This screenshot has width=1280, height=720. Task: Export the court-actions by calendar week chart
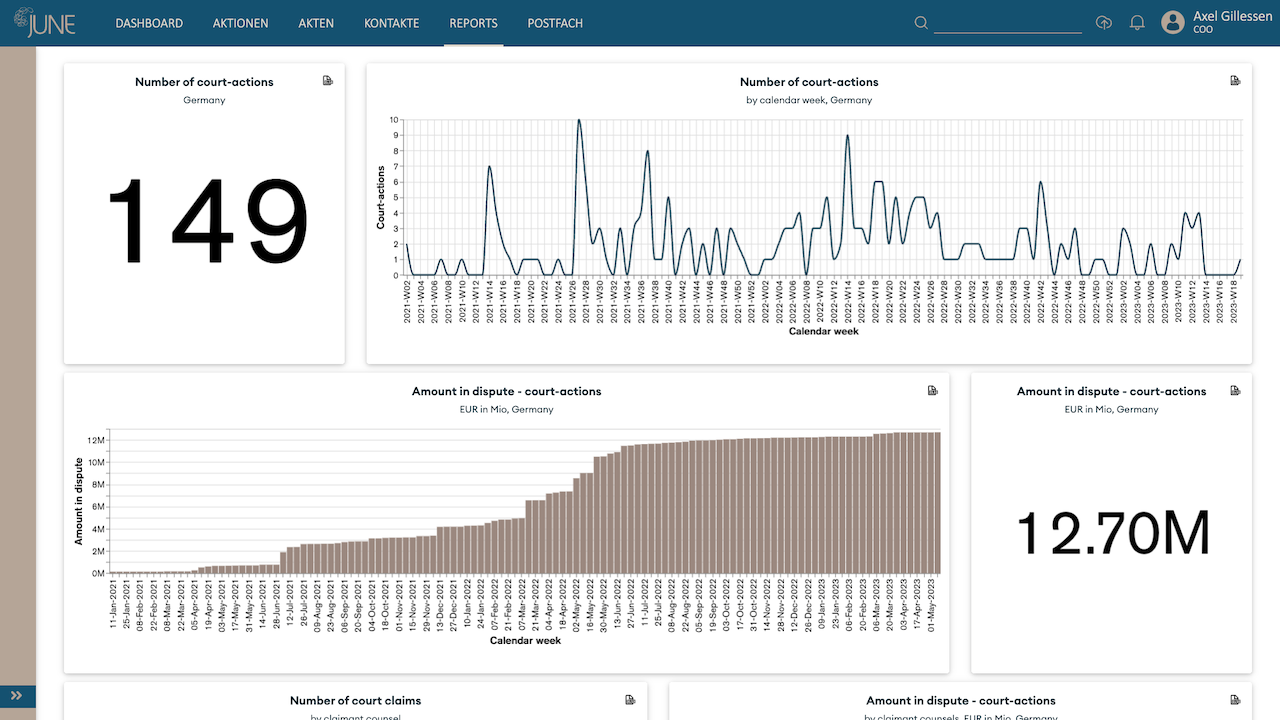[1235, 81]
